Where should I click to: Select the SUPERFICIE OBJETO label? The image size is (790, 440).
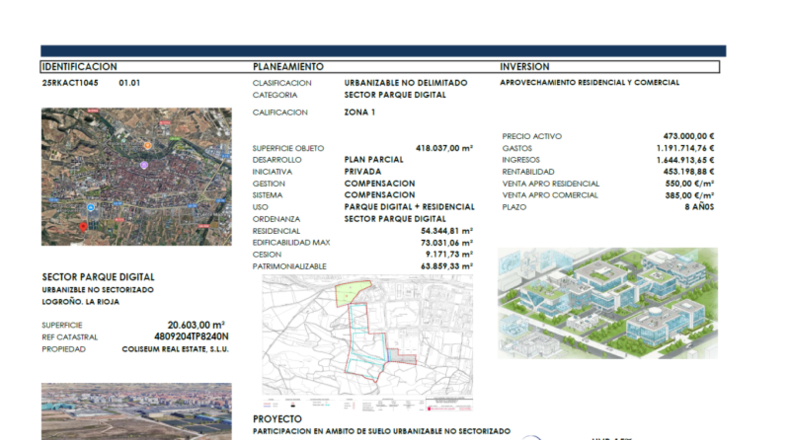click(x=288, y=148)
